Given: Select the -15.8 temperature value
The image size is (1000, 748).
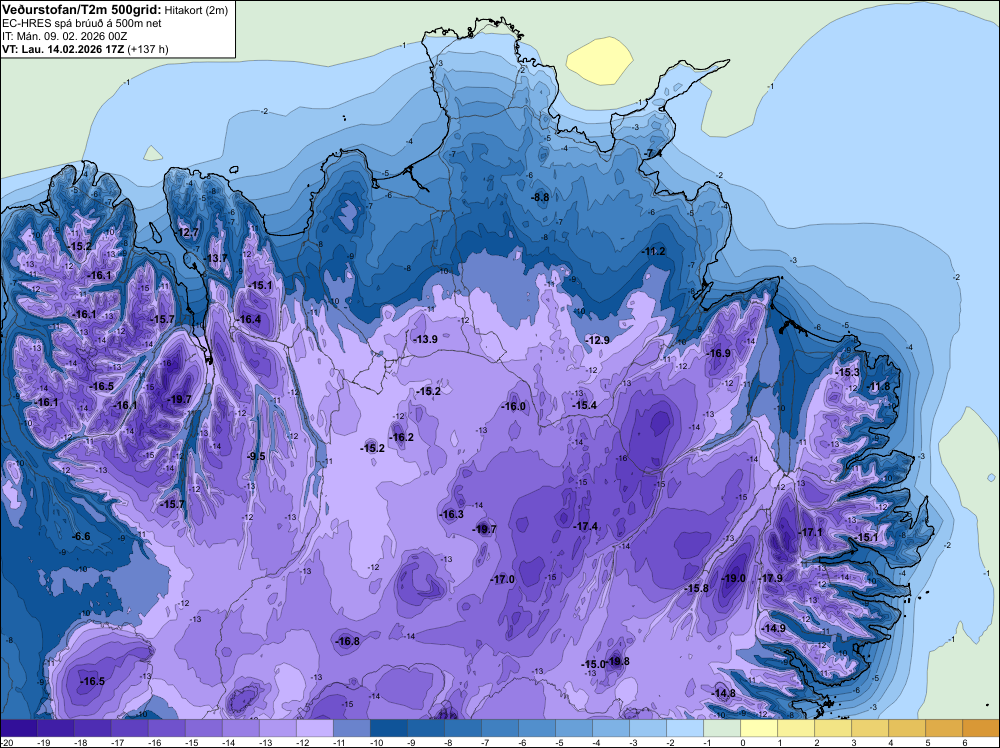Looking at the screenshot, I should tap(696, 588).
